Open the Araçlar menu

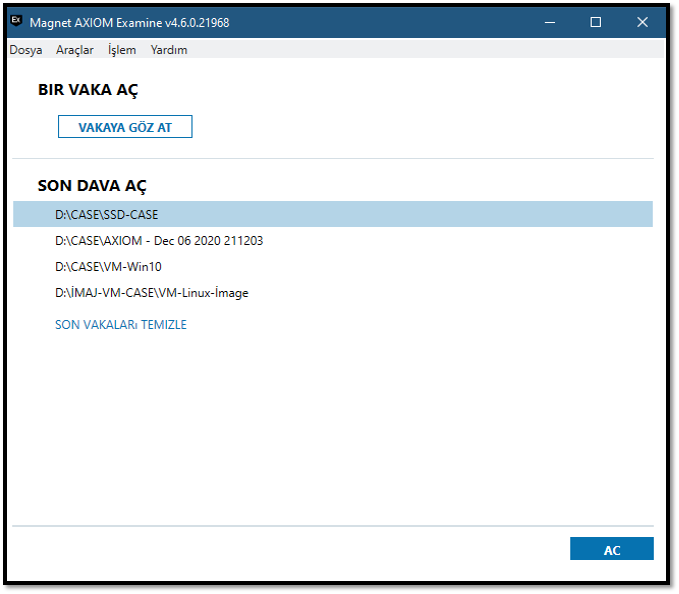pos(75,50)
